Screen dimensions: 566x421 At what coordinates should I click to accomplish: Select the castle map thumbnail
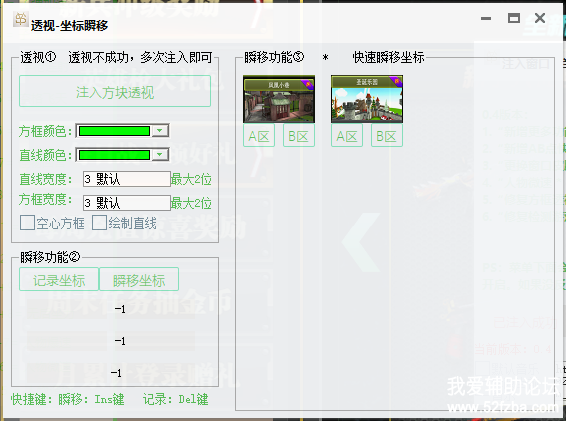(367, 99)
